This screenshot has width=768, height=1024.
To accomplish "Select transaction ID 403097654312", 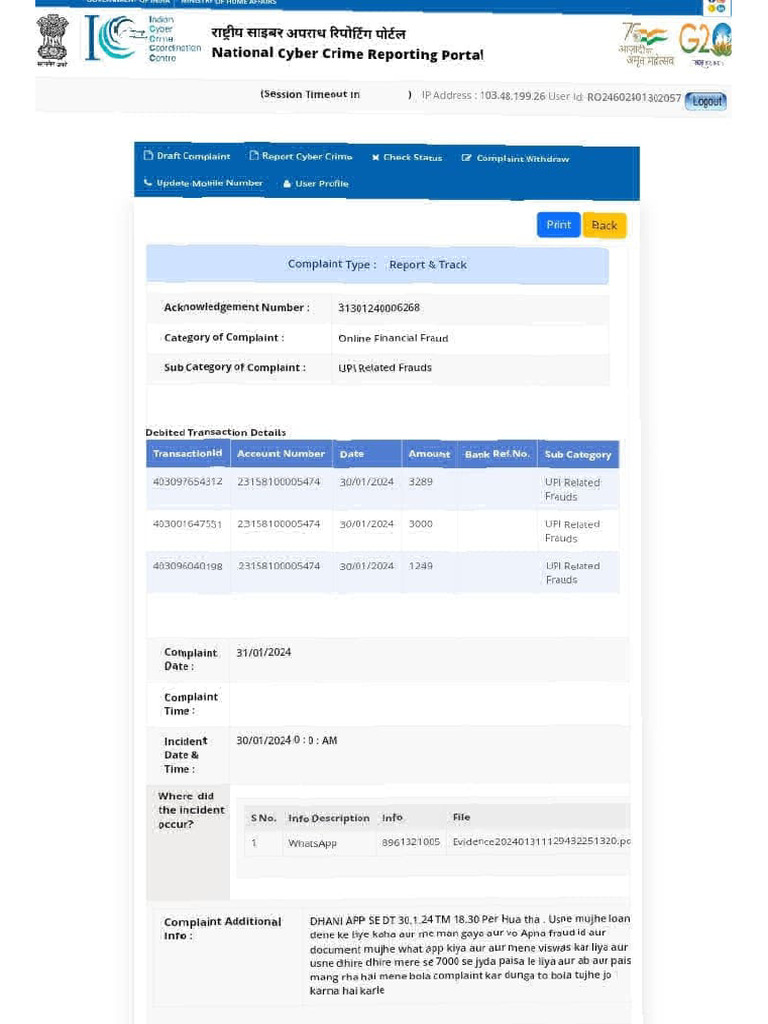I will [187, 481].
